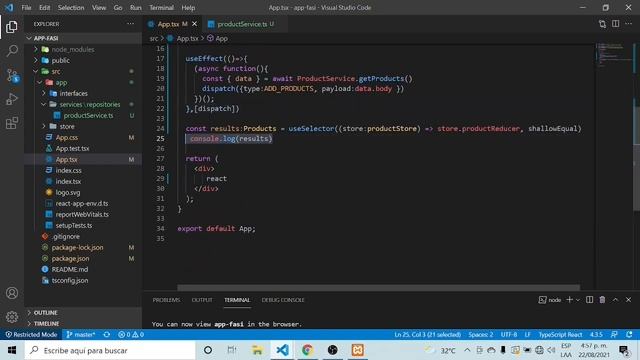Open notifications bell in status bar
This screenshot has height=360, width=640.
(629, 334)
